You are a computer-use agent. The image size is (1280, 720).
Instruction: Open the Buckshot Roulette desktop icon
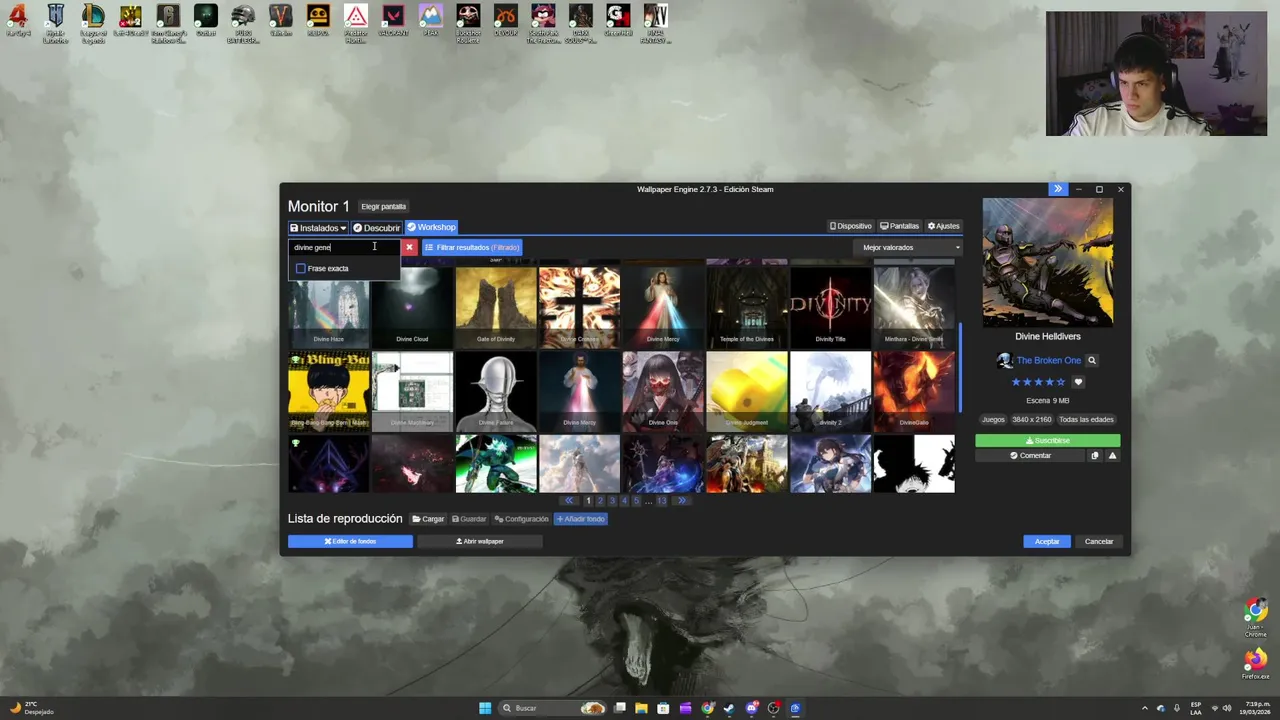[x=468, y=23]
